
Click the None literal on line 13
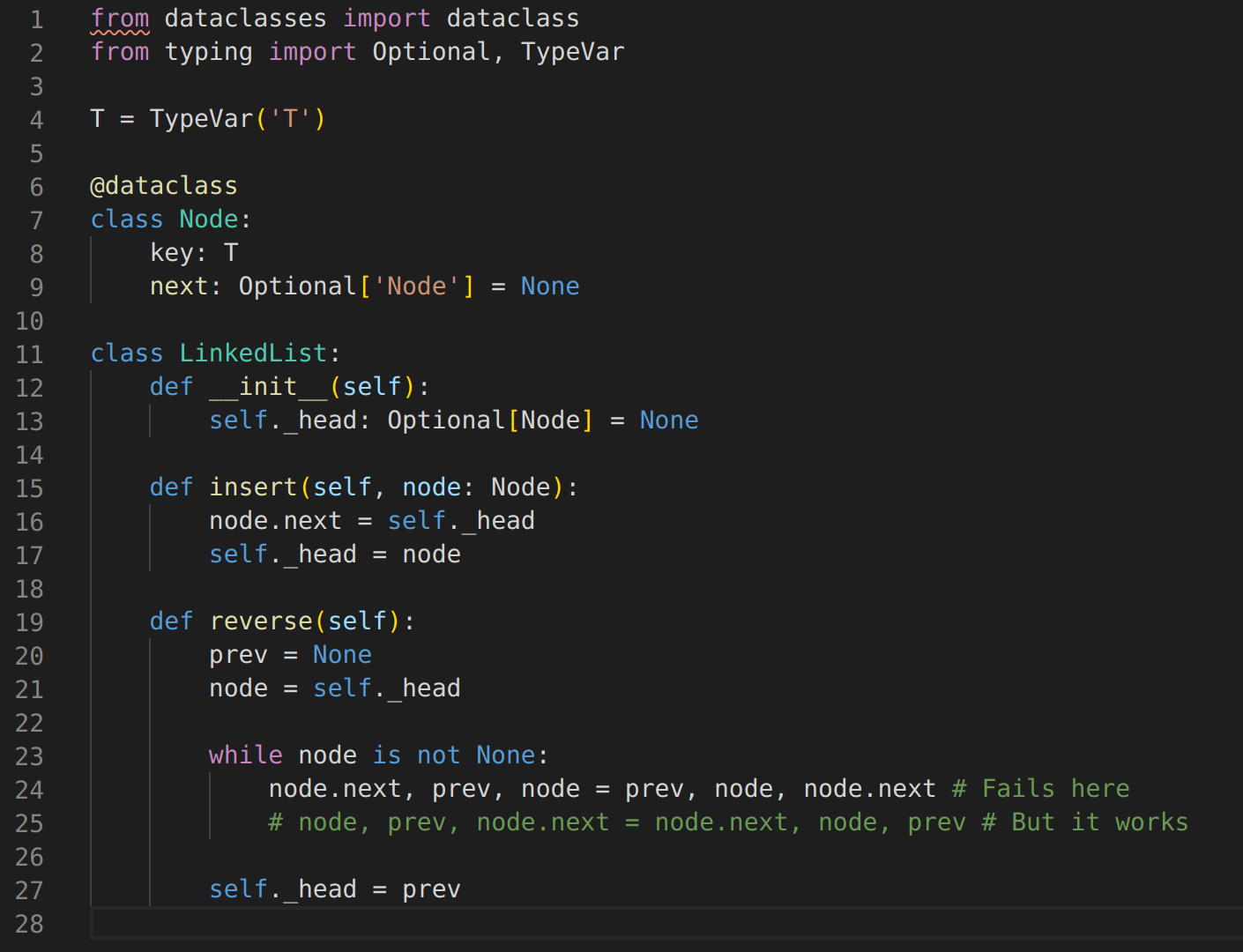(x=668, y=420)
